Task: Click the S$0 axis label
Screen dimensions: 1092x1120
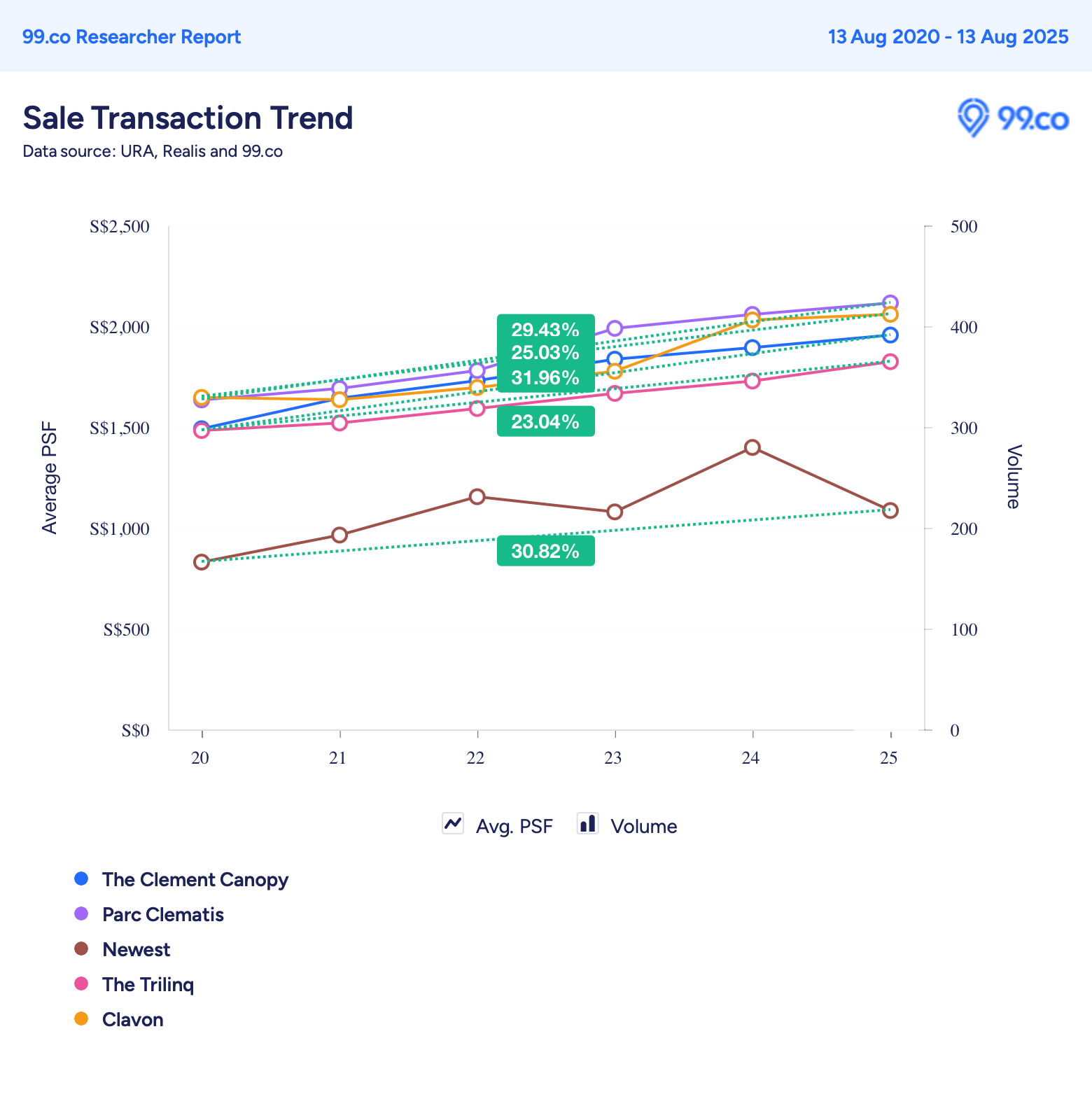Action: click(136, 731)
